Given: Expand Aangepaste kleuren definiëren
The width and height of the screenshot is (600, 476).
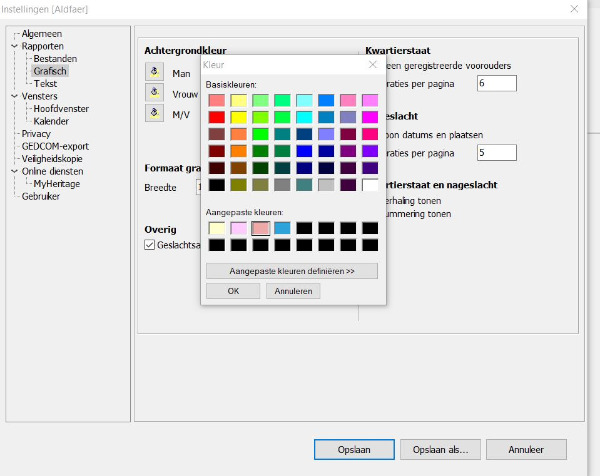Looking at the screenshot, I should 292,271.
